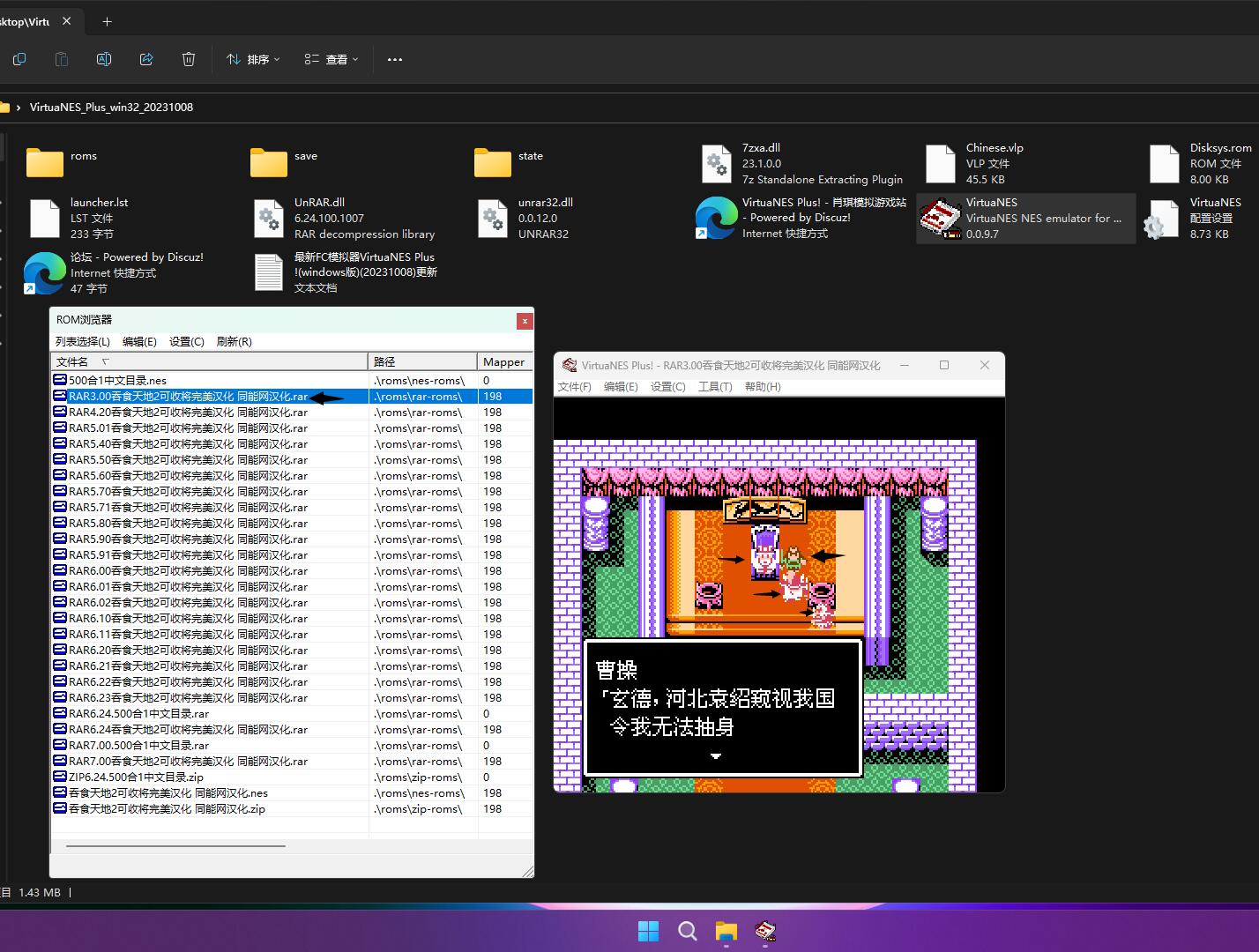This screenshot has width=1259, height=952.
Task: Open 文件(F) menu in VirtuaNES window
Action: tap(575, 387)
